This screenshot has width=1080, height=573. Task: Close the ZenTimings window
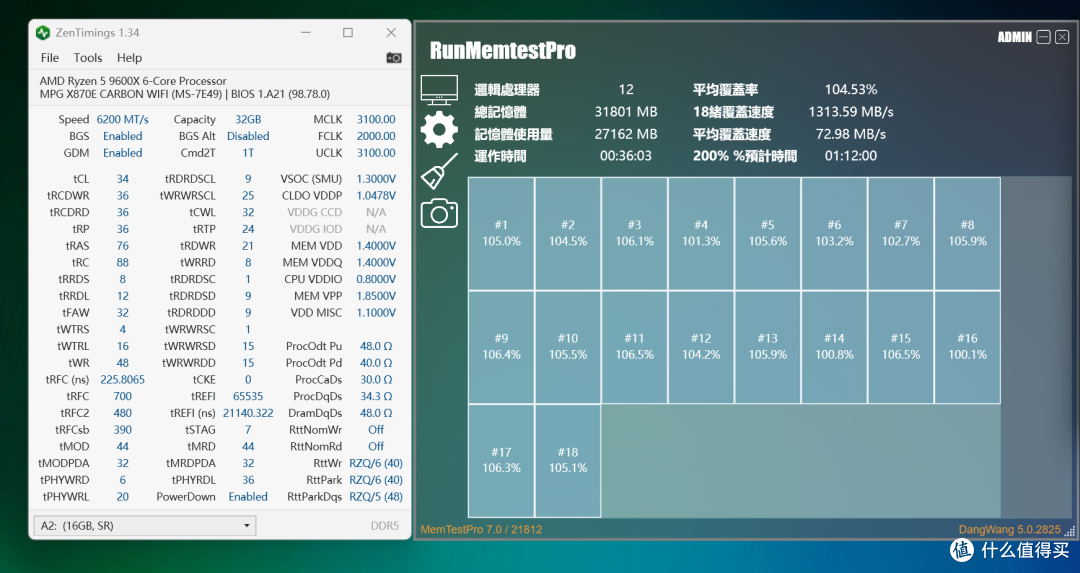pyautogui.click(x=391, y=32)
